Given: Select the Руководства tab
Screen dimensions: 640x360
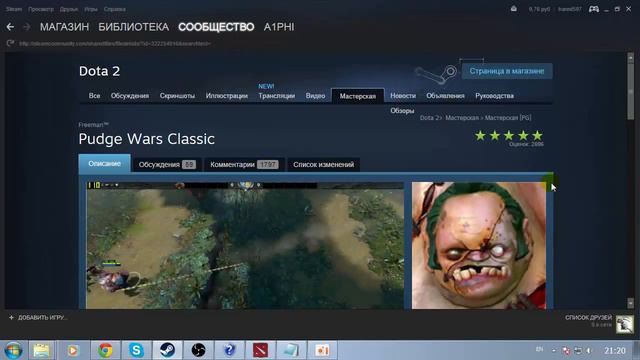Looking at the screenshot, I should pos(494,96).
